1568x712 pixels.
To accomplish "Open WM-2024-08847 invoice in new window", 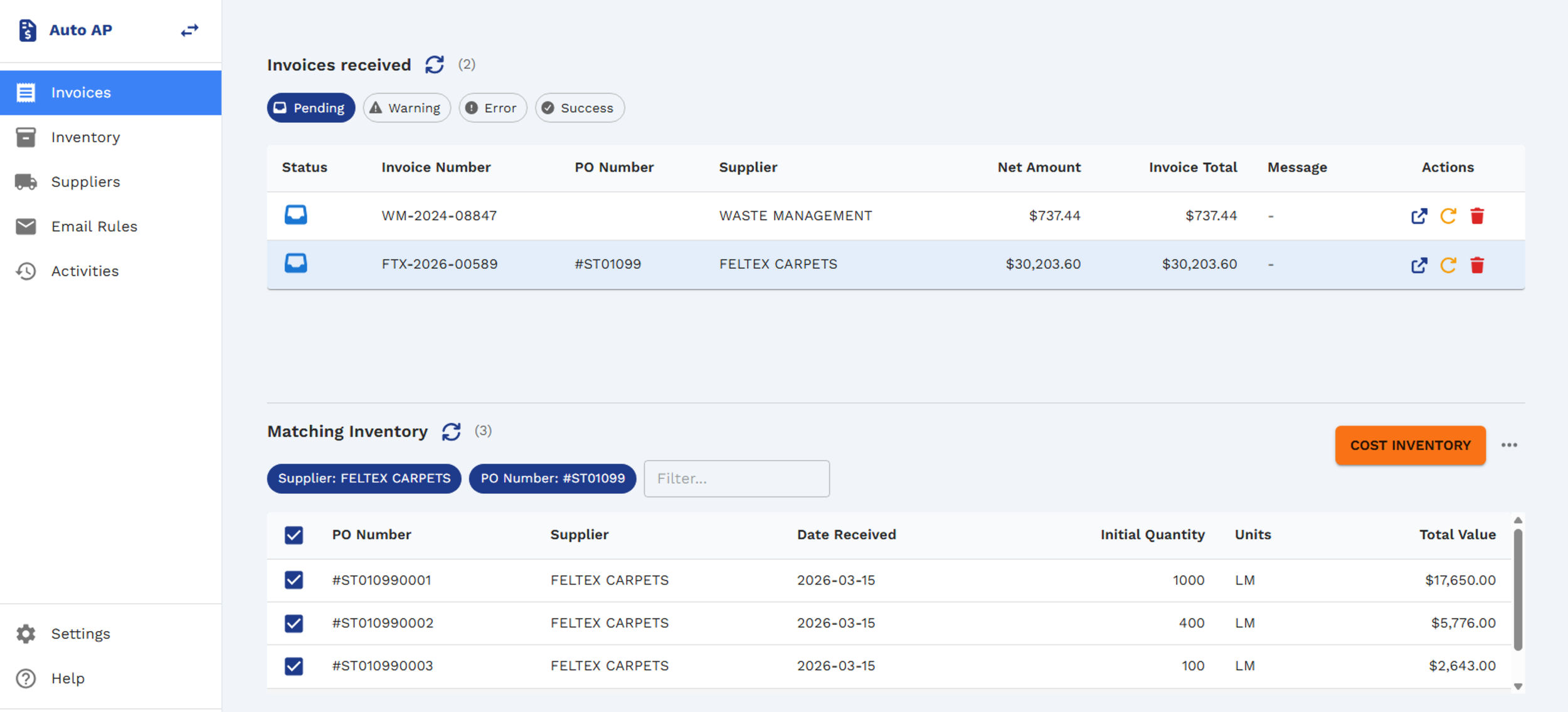I will click(x=1419, y=216).
